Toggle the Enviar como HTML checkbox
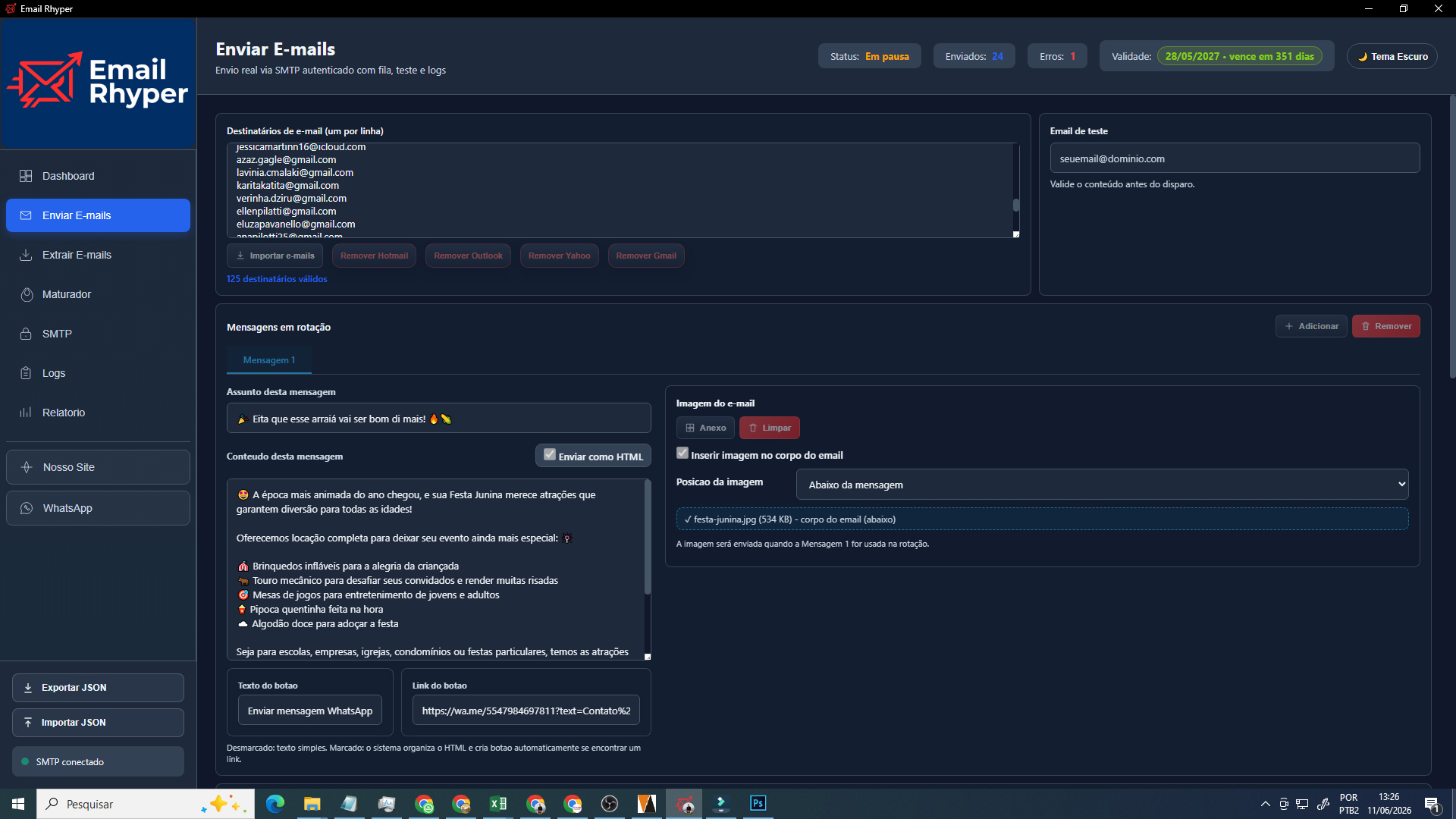Viewport: 1456px width, 819px height. pos(550,455)
